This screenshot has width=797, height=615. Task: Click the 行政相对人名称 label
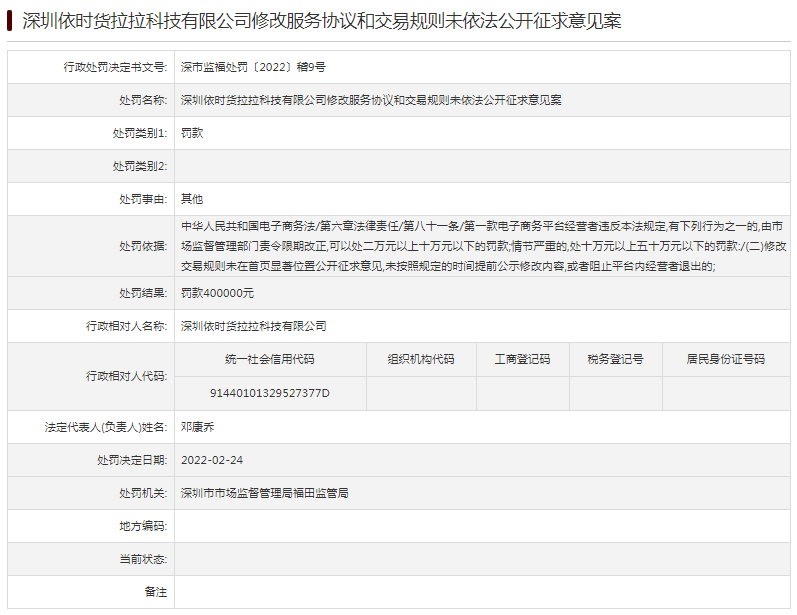click(127, 326)
